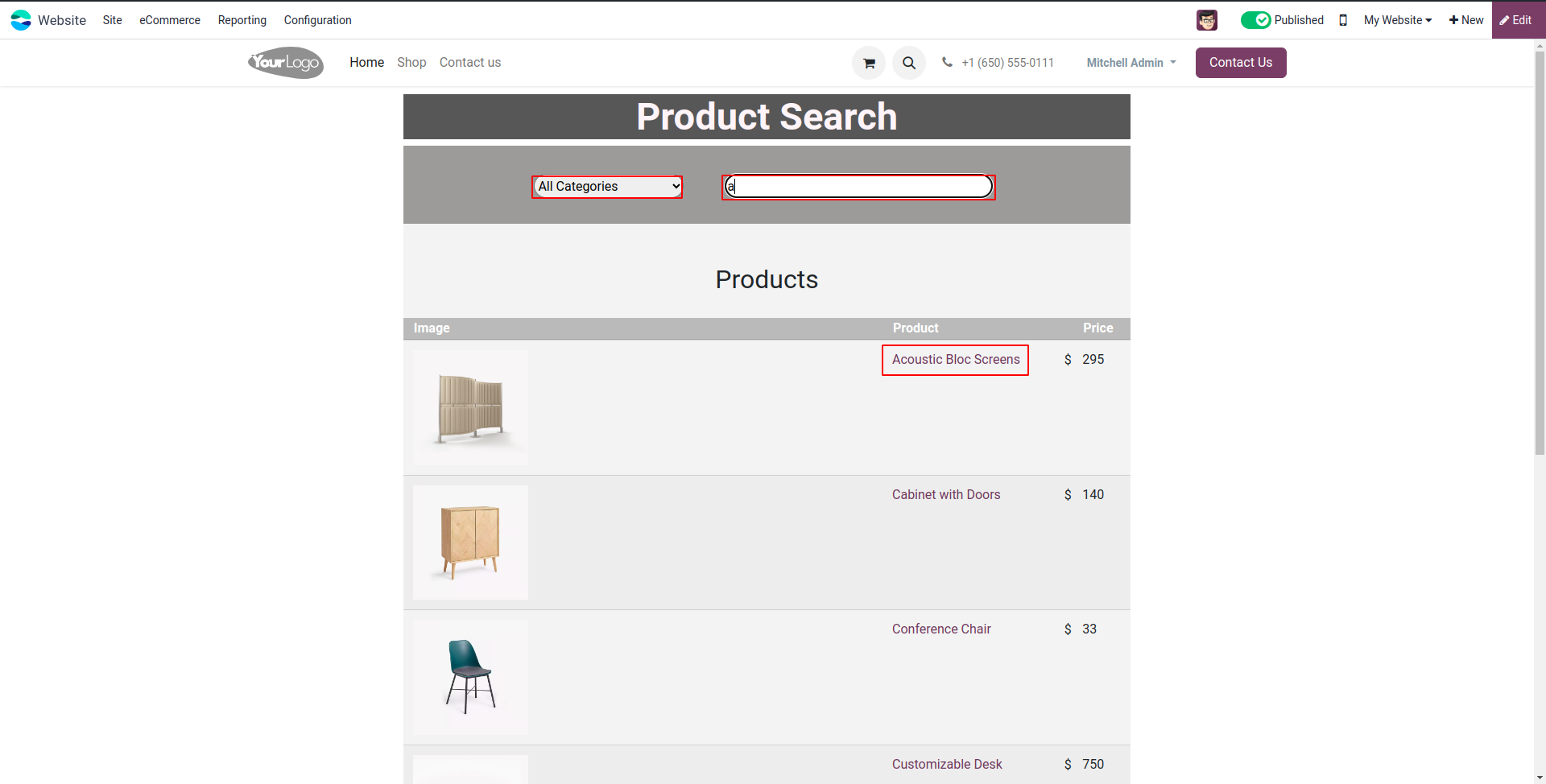Click the YourLogo site logo
The image size is (1546, 784).
tap(286, 63)
